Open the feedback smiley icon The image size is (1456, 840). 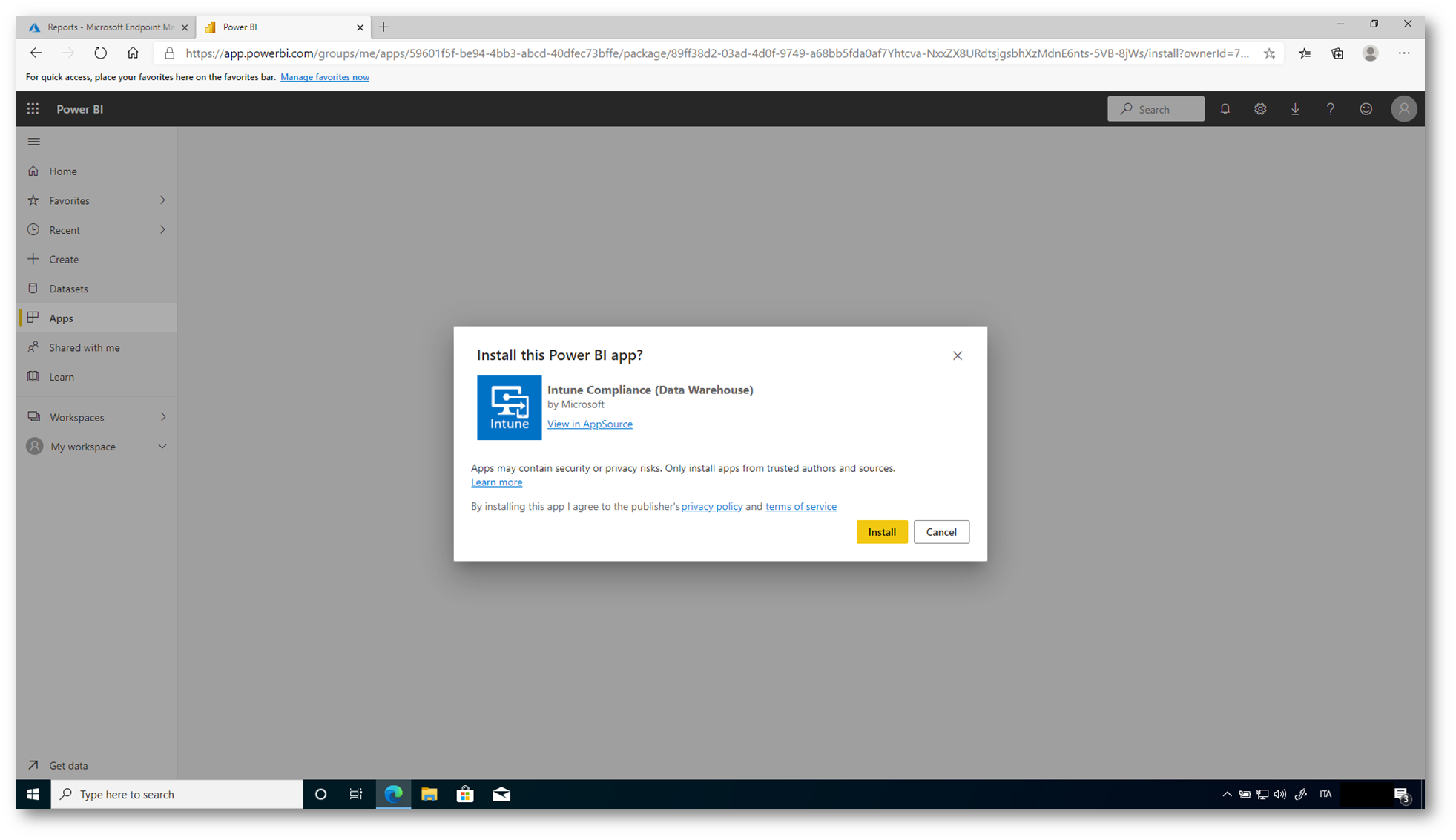point(1366,109)
